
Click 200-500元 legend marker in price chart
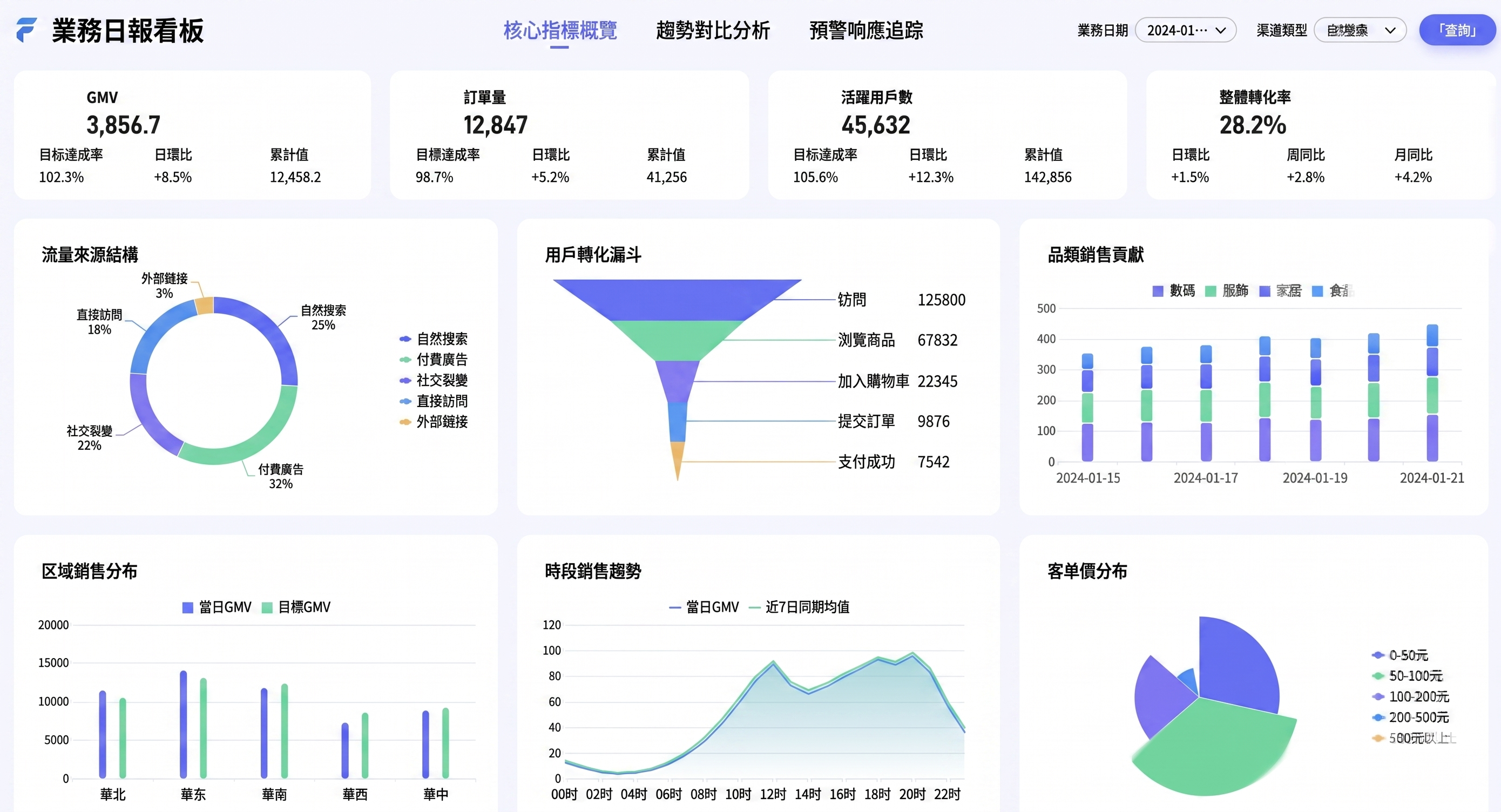point(1377,718)
